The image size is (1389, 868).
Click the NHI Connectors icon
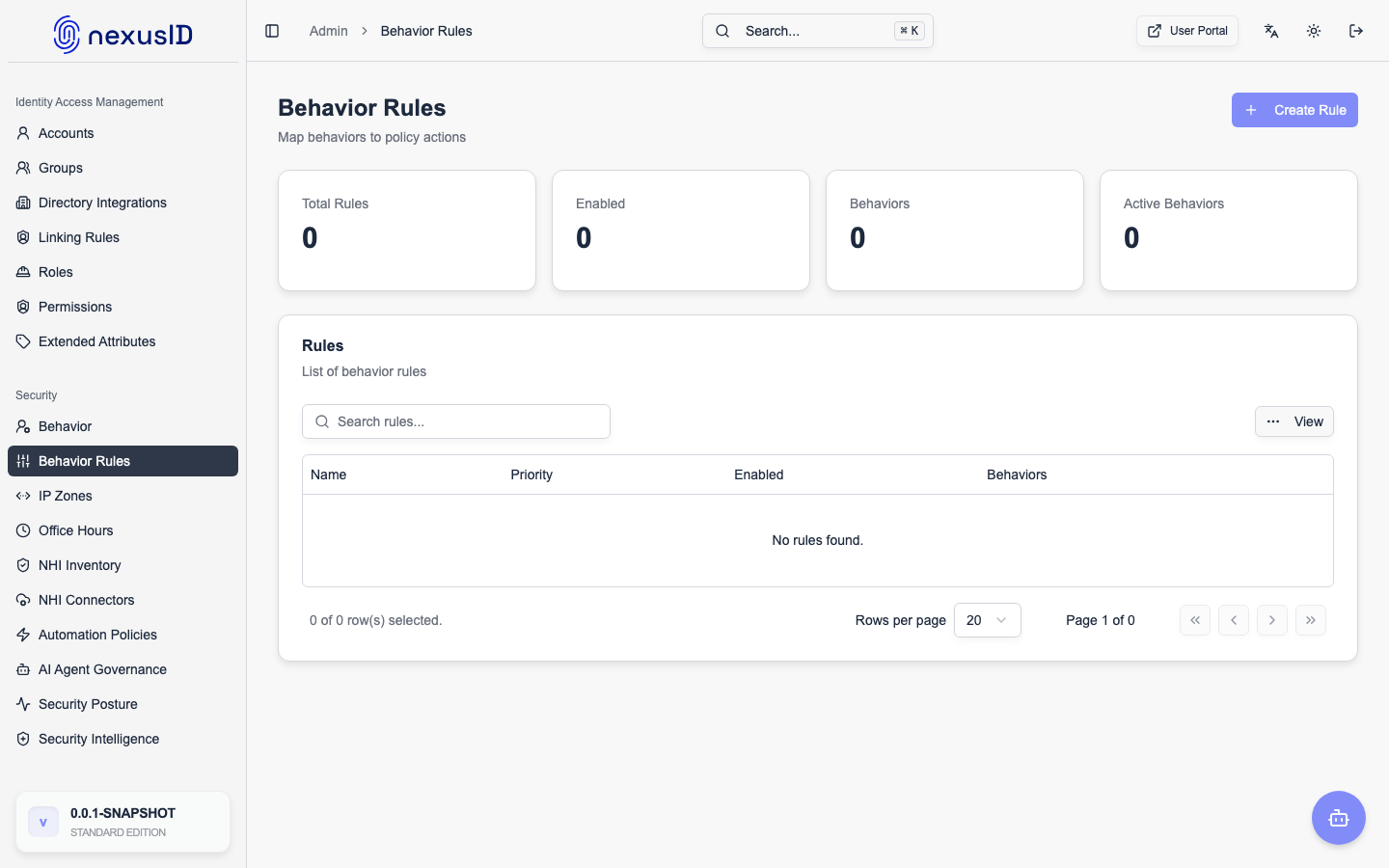(x=23, y=600)
